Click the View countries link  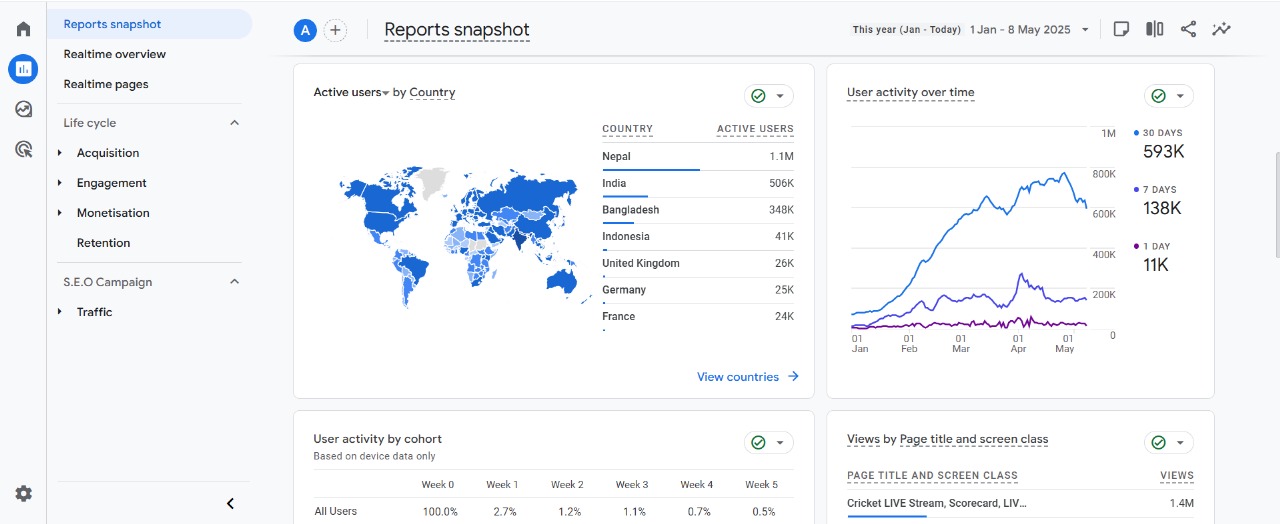click(747, 377)
